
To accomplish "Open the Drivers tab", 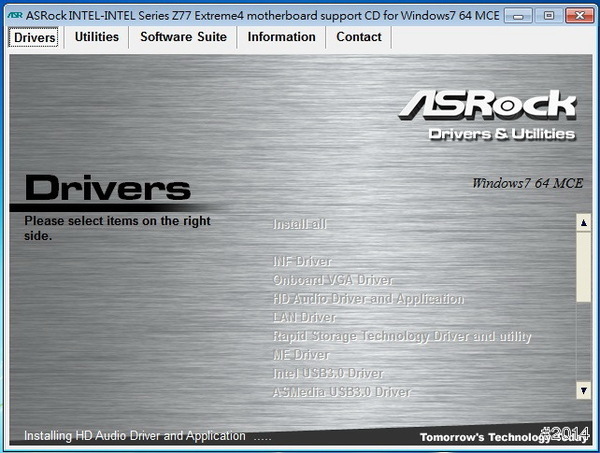I will [34, 37].
